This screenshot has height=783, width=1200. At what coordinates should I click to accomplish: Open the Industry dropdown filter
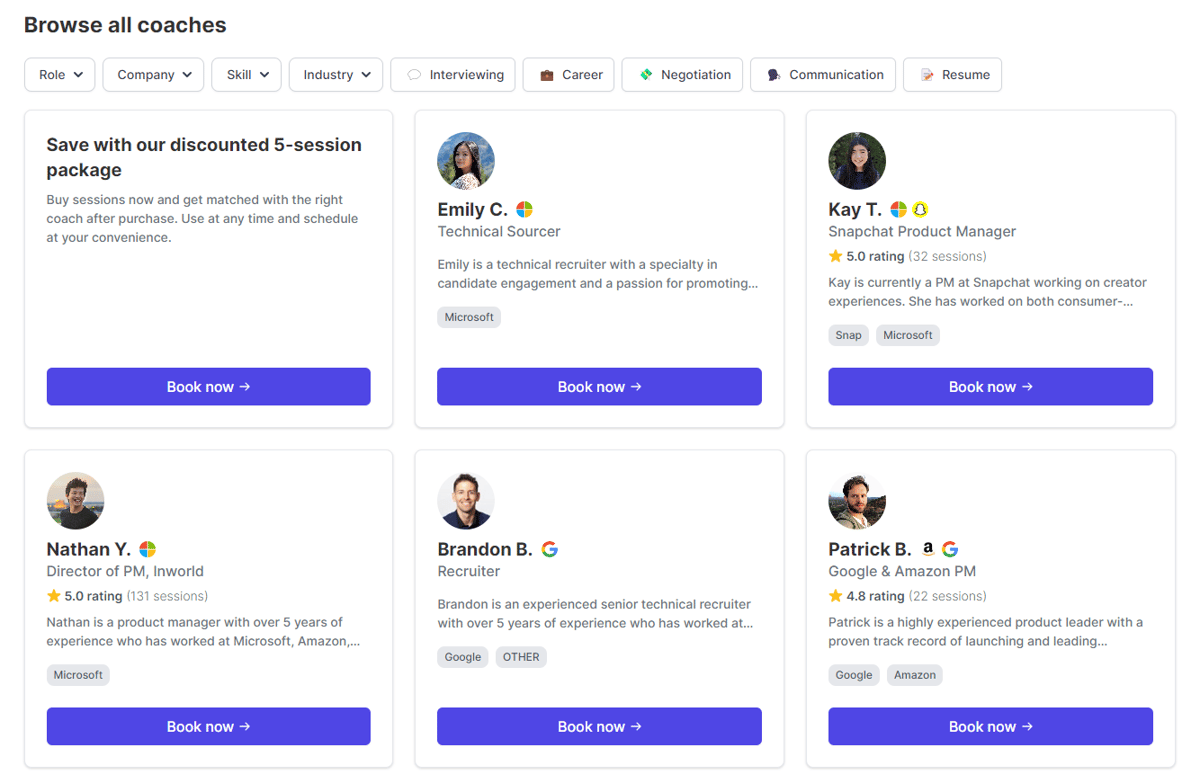[336, 75]
